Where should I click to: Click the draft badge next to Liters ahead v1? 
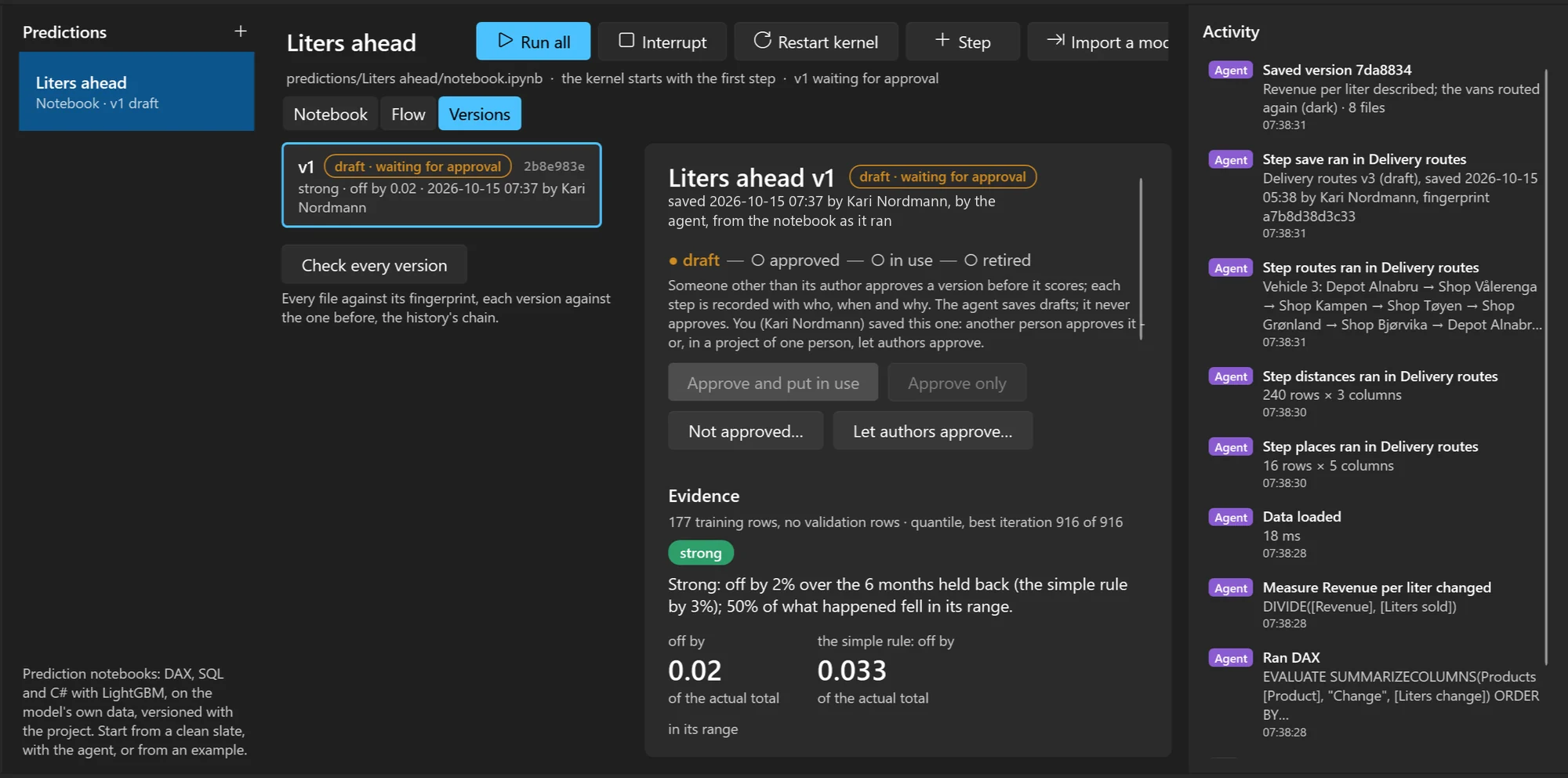pos(942,176)
